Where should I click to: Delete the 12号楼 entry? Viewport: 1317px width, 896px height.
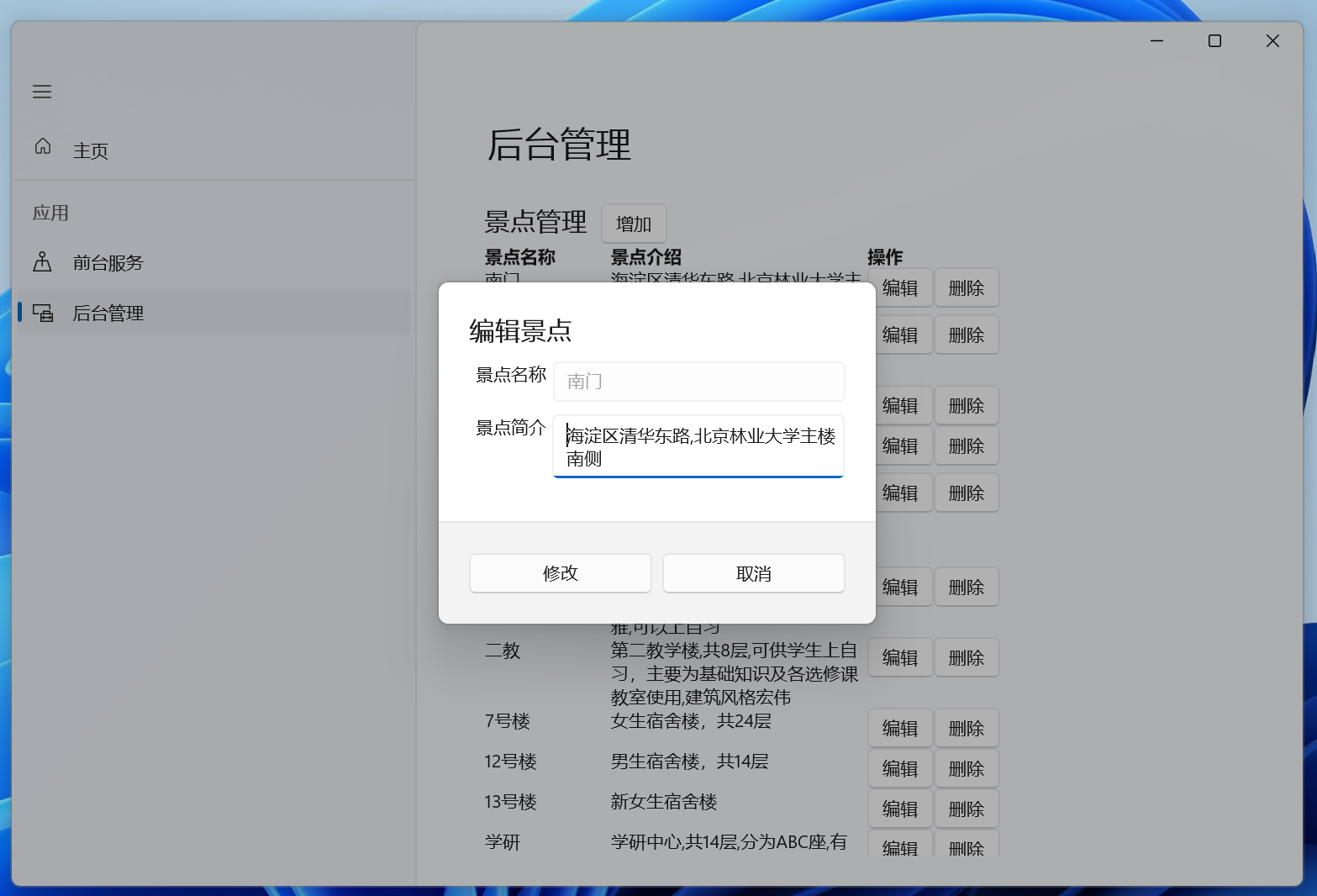(967, 768)
